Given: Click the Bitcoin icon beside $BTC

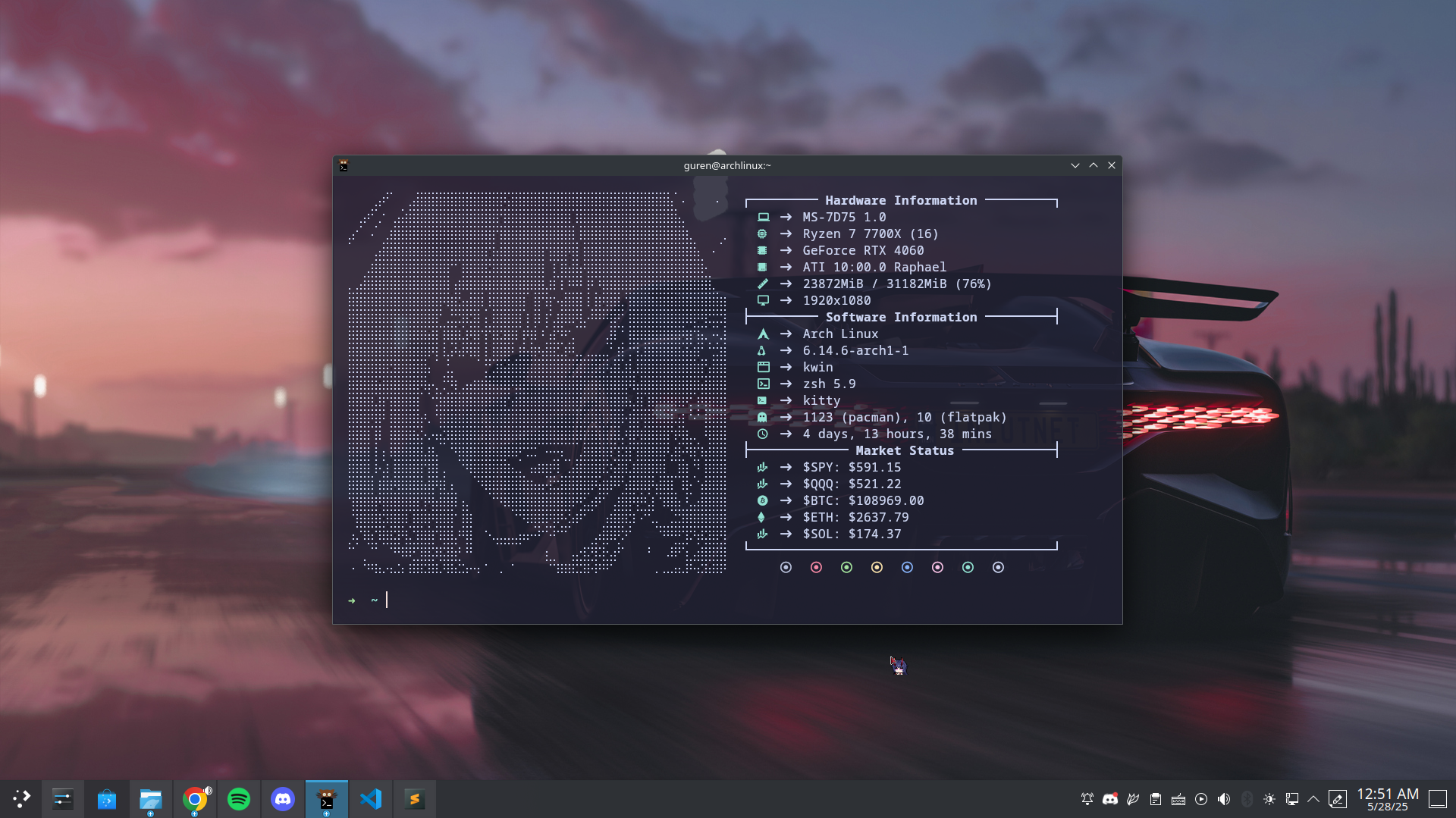Looking at the screenshot, I should tap(763, 500).
